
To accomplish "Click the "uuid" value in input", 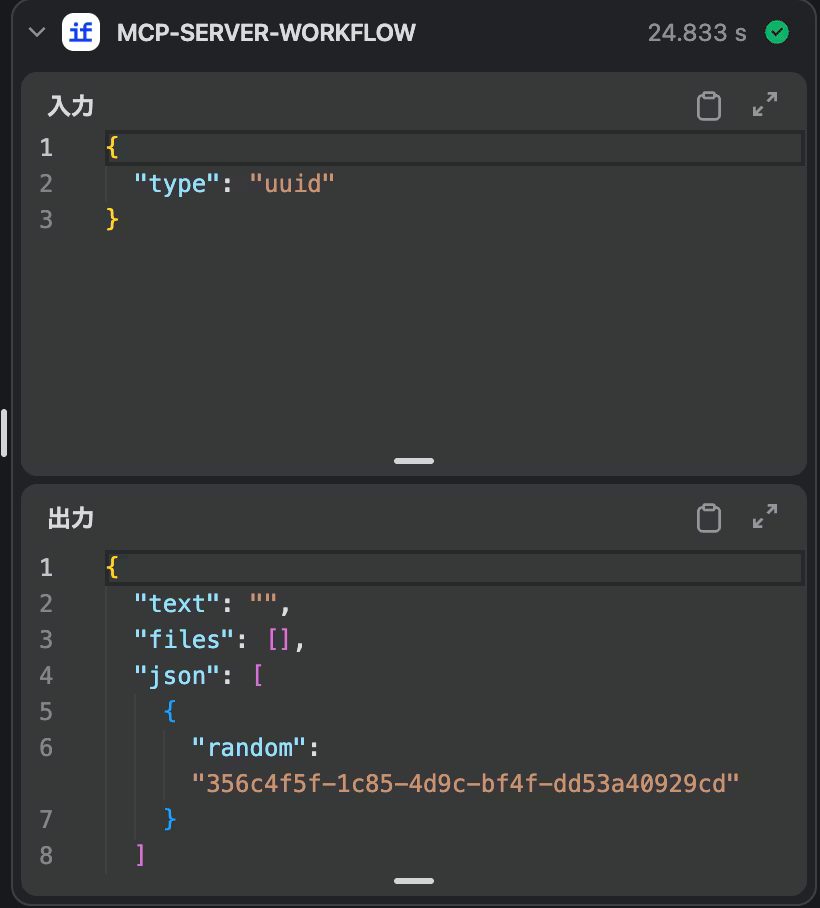I will point(292,183).
